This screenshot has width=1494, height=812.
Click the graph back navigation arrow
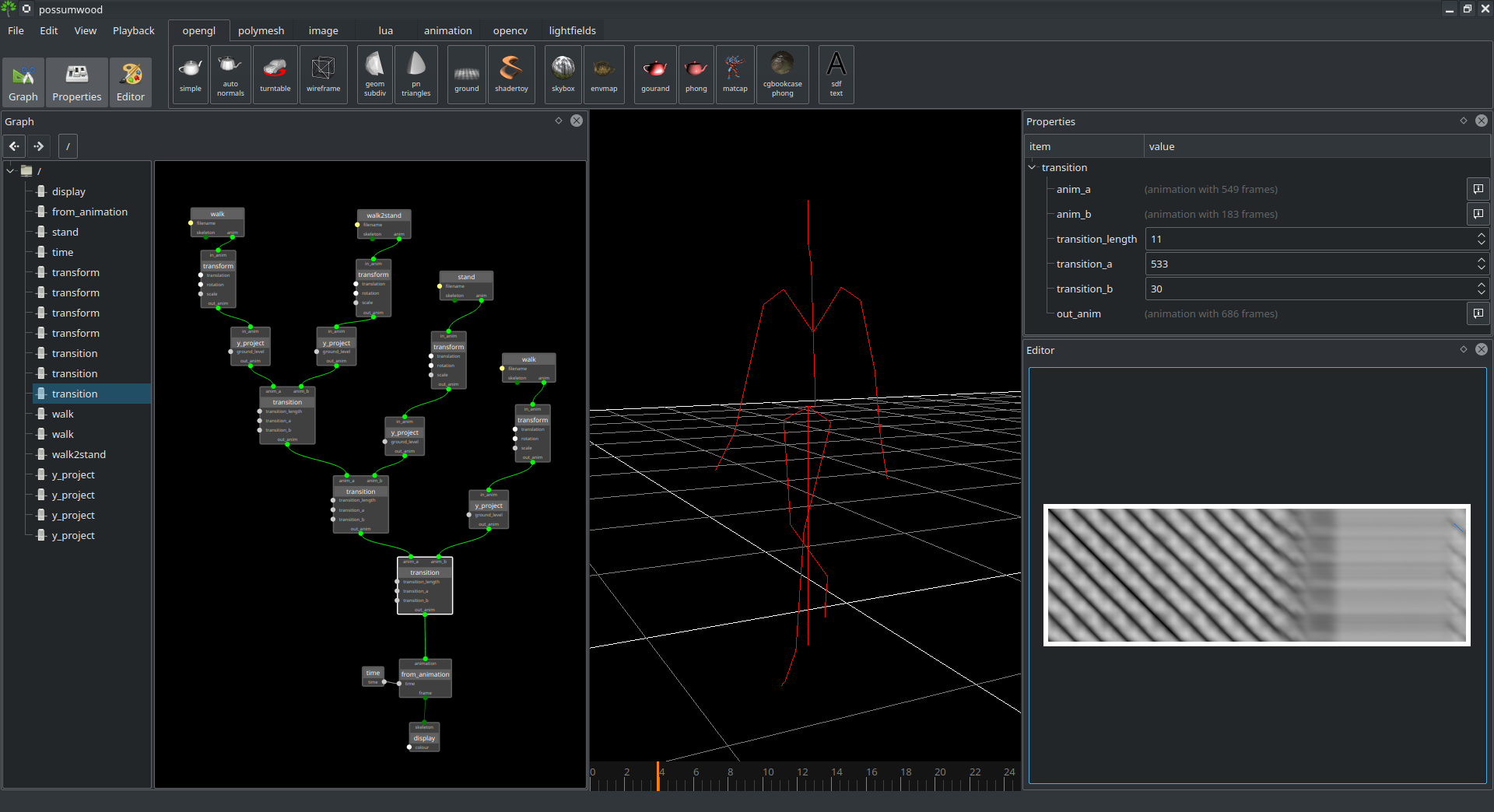(x=14, y=146)
